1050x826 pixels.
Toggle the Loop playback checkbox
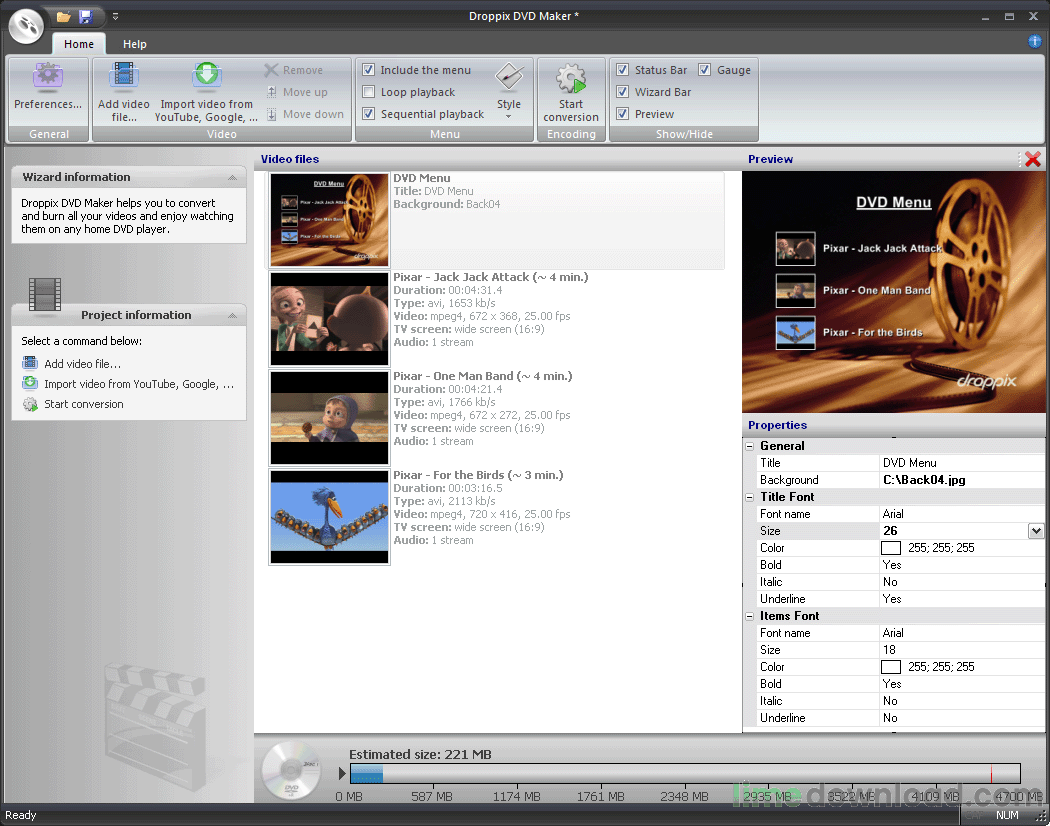click(x=369, y=92)
